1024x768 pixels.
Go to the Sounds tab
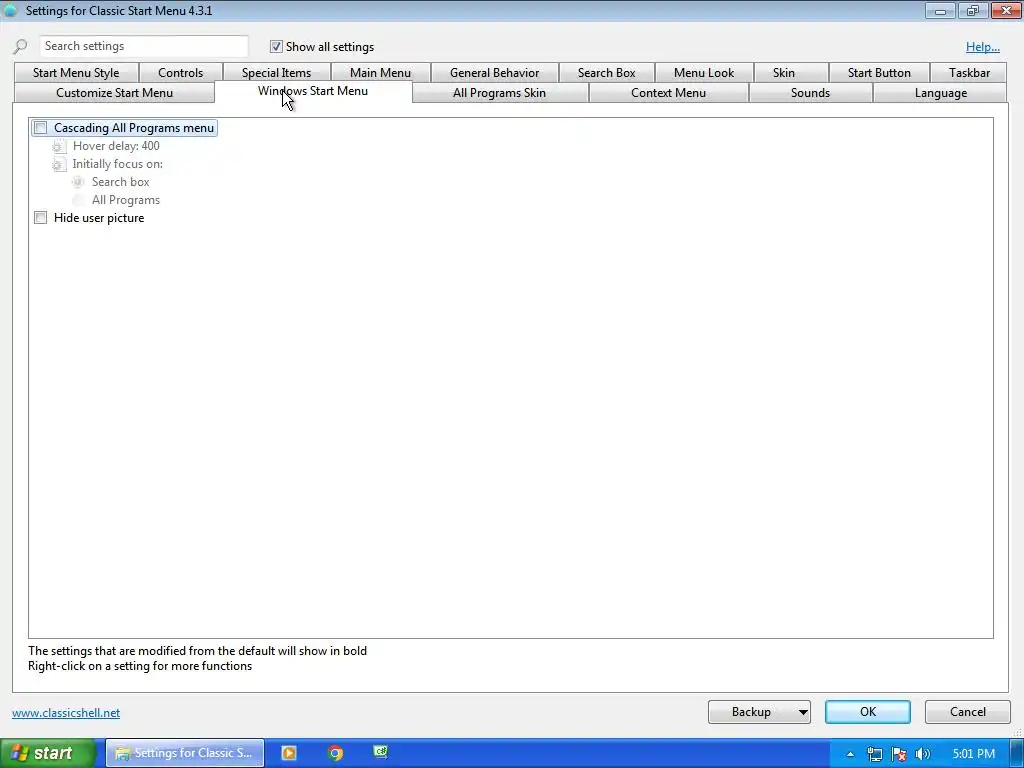(x=810, y=93)
